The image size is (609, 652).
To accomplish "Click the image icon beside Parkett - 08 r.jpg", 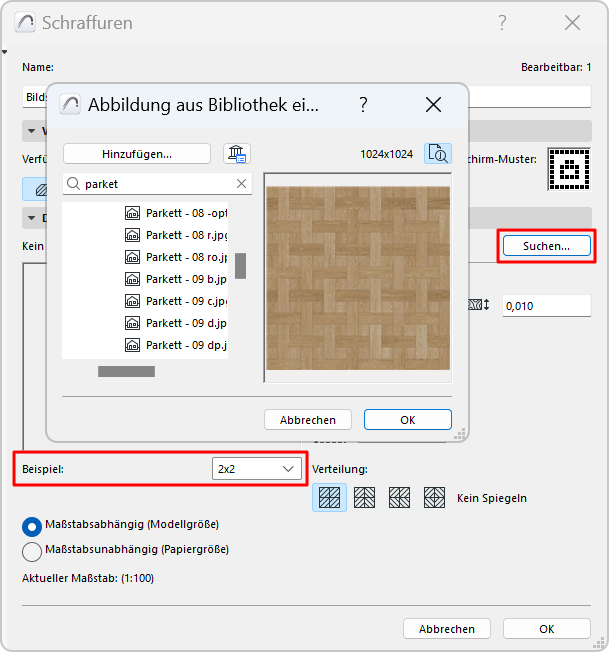I will click(132, 235).
